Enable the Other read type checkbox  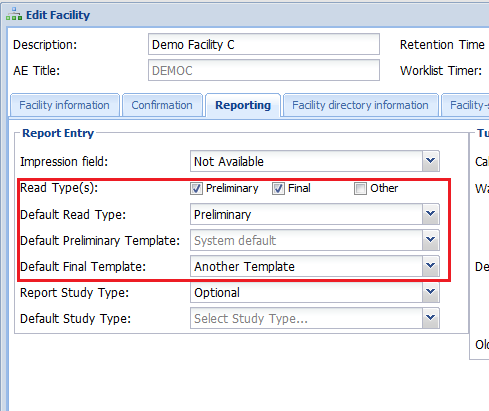click(x=360, y=188)
